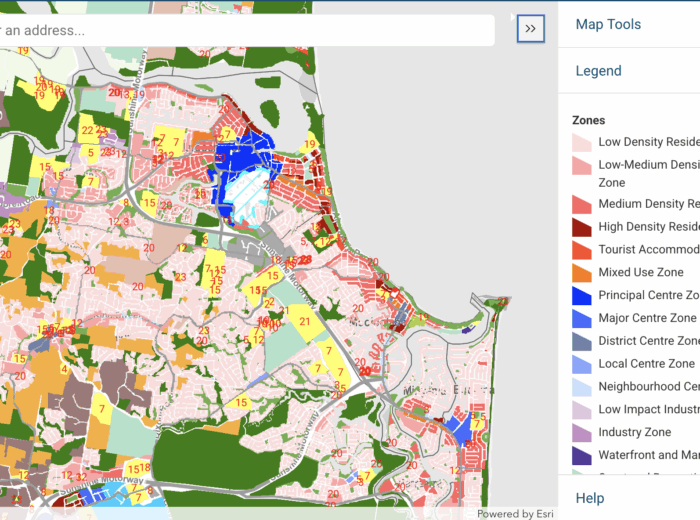Collapse the side panel with the double-arrow button
The width and height of the screenshot is (700, 520).
click(x=530, y=29)
